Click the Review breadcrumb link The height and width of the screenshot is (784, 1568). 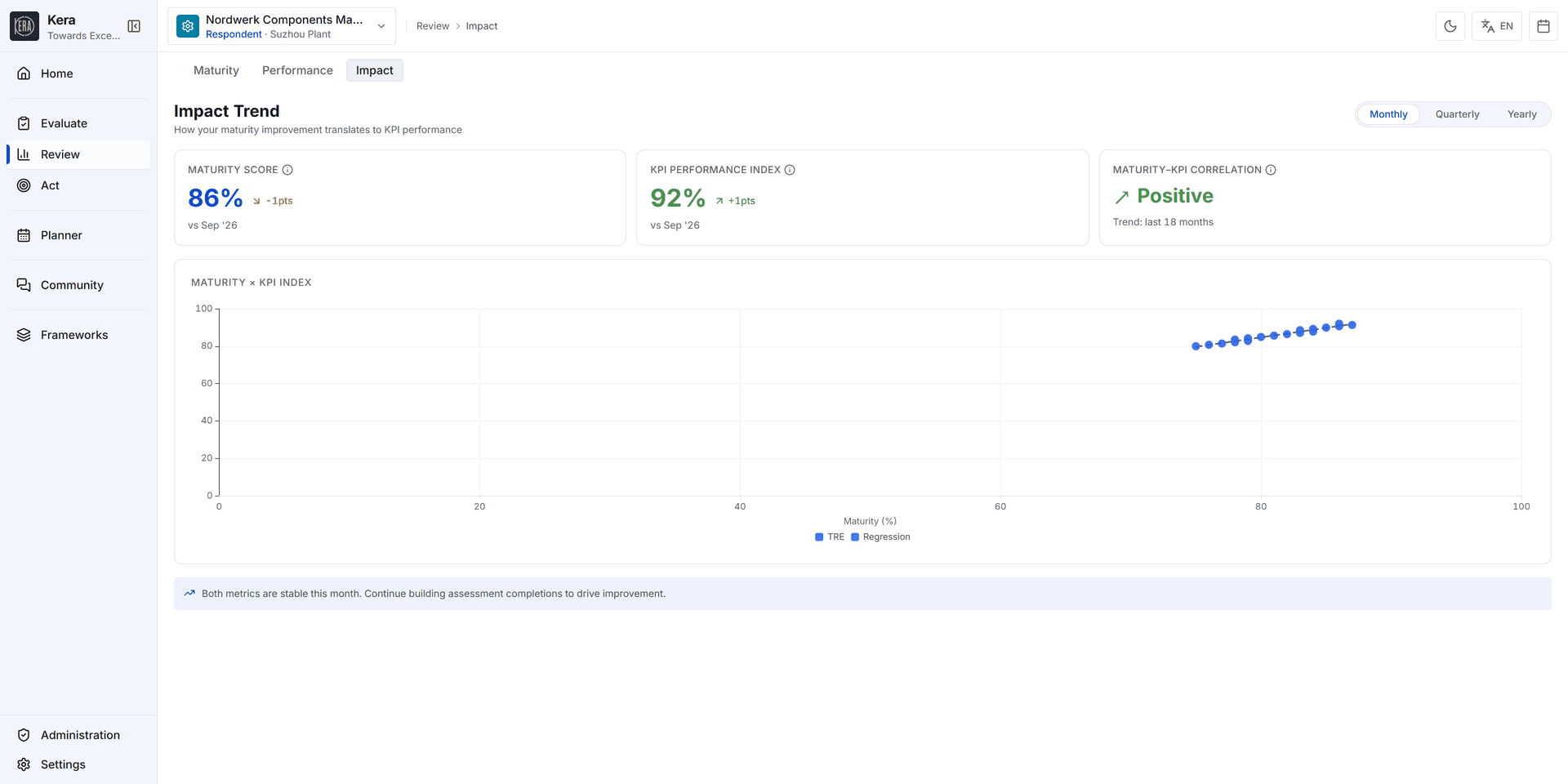[x=433, y=26]
